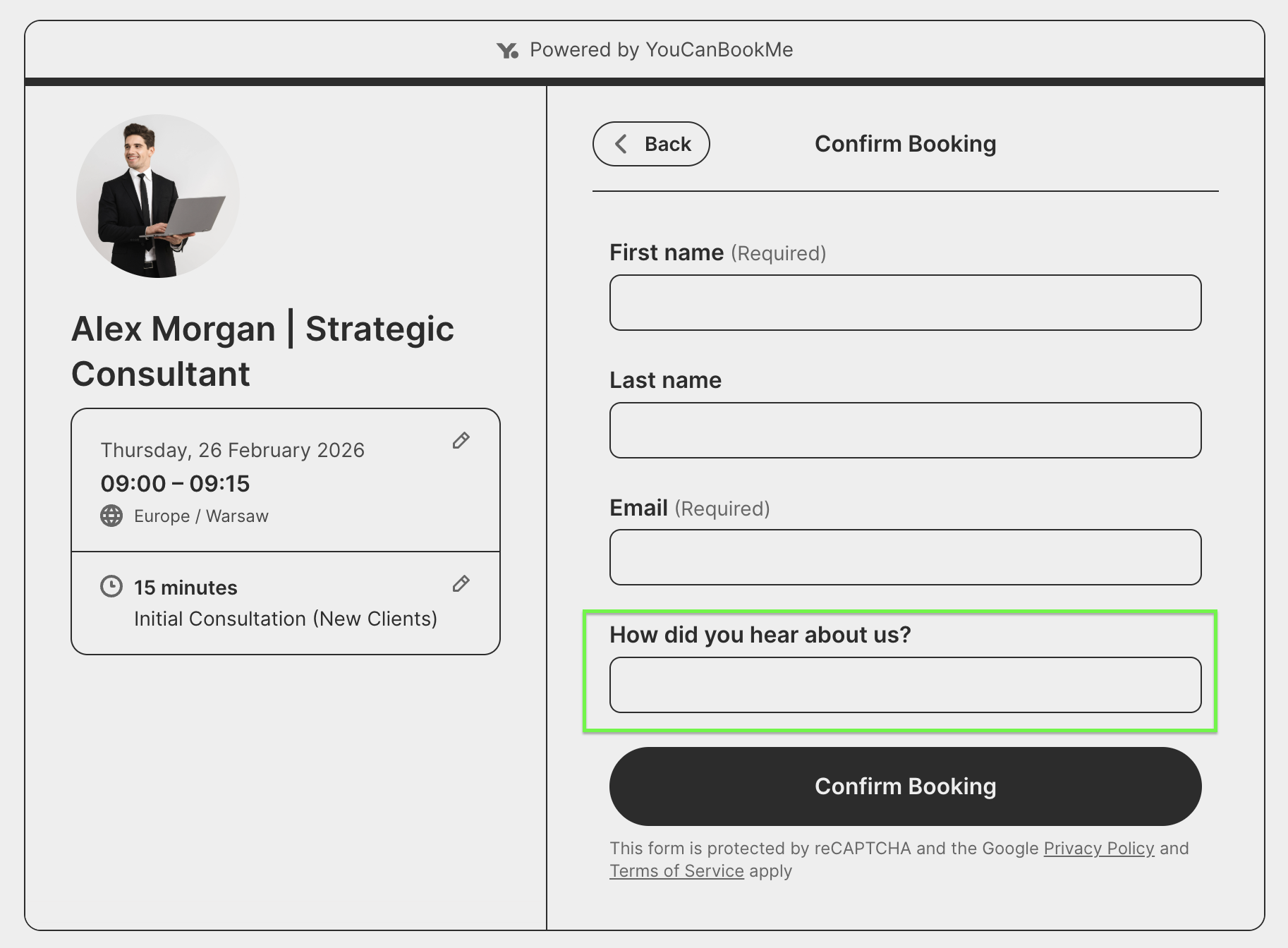
Task: Click the Alex Morgan | Strategic Consultant title
Action: click(x=263, y=351)
